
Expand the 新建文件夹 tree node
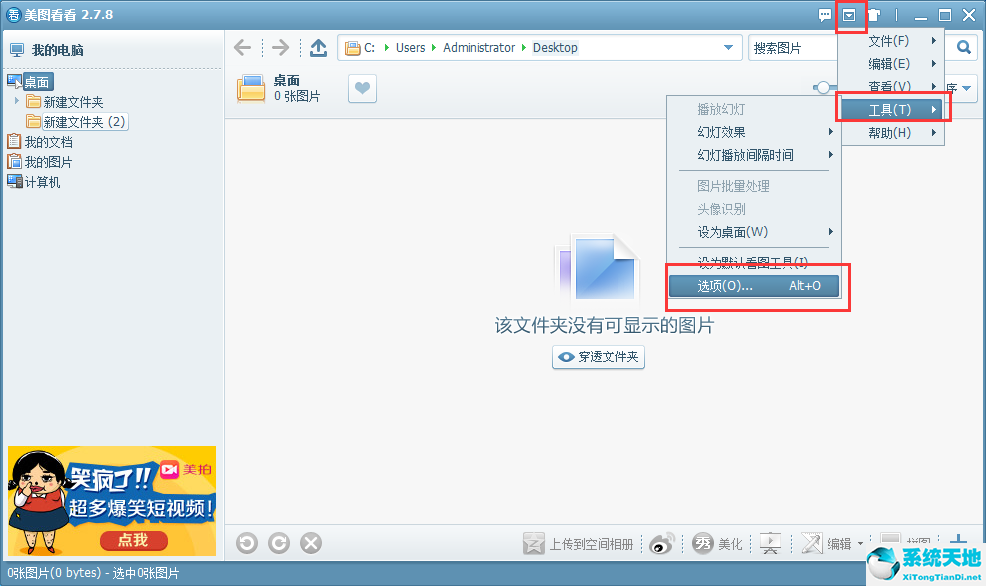[17, 102]
